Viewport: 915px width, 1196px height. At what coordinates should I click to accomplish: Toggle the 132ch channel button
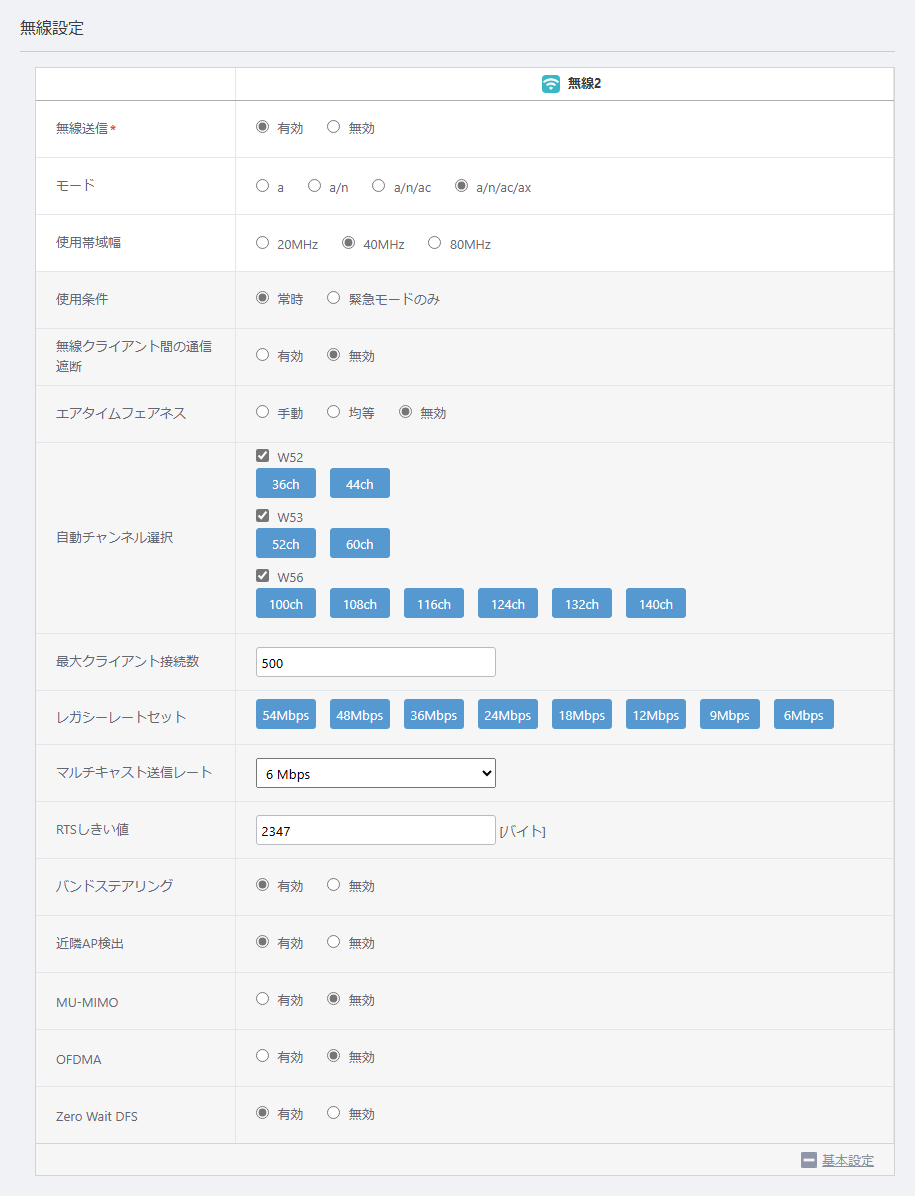582,603
